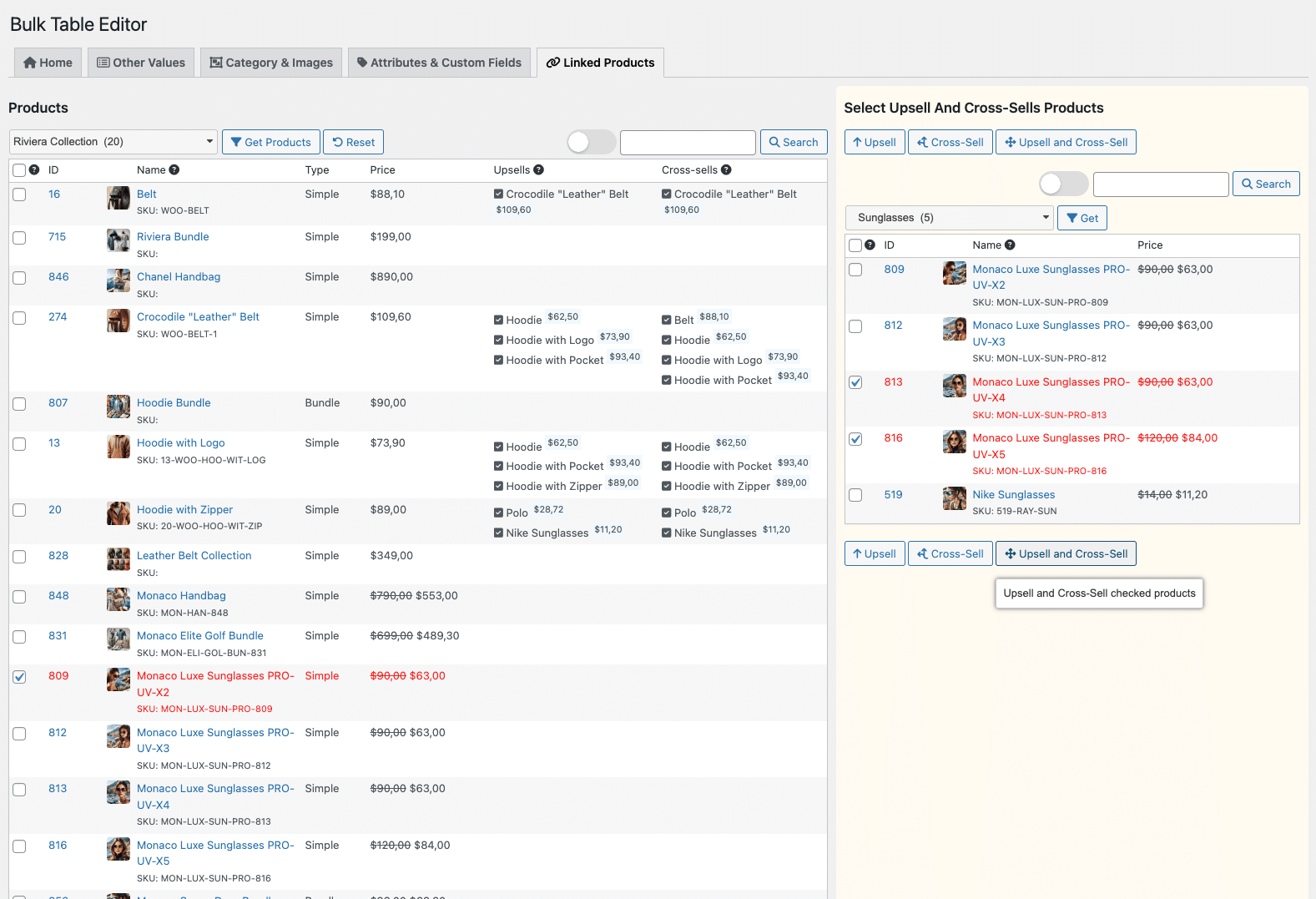Screen dimensions: 1316x899
Task: Uncheck product 813 in right panel
Action: click(x=855, y=382)
